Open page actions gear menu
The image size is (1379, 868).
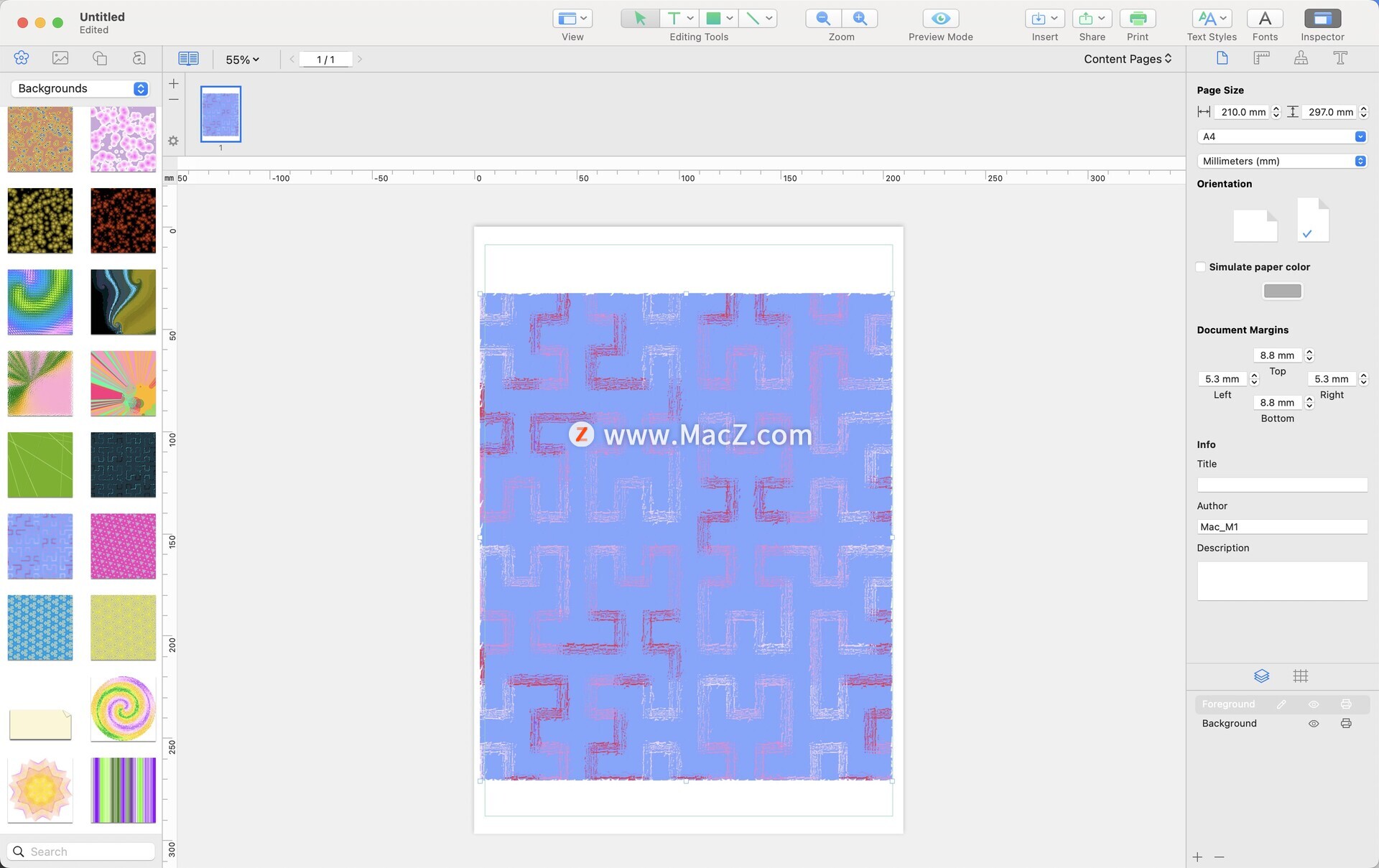173,141
